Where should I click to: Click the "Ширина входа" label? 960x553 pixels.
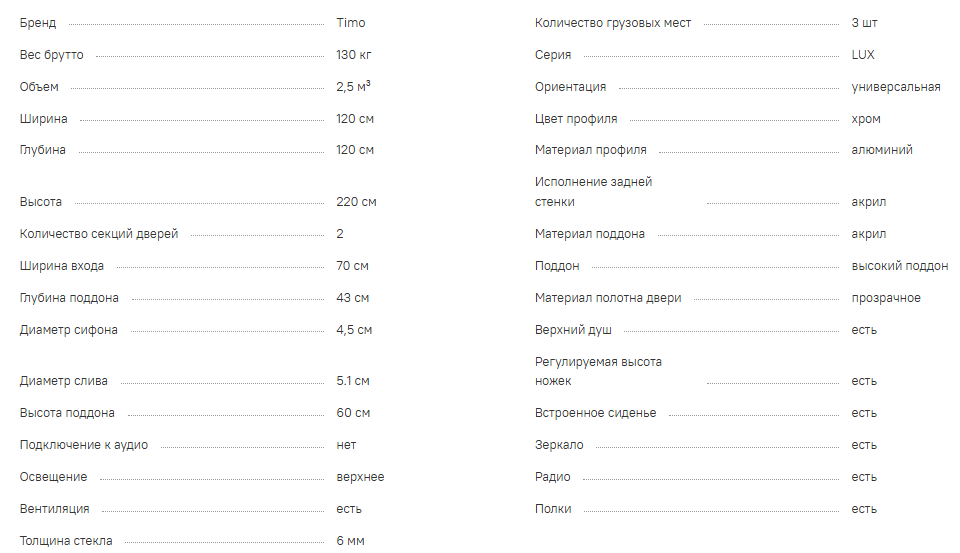[62, 266]
